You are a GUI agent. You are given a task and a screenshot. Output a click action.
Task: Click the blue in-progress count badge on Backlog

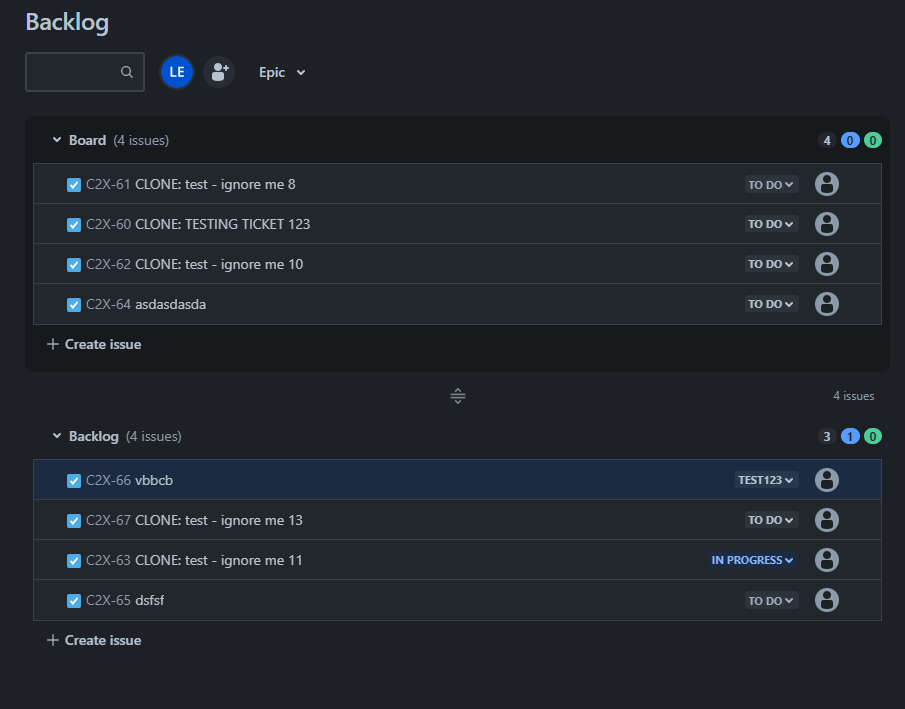point(849,436)
